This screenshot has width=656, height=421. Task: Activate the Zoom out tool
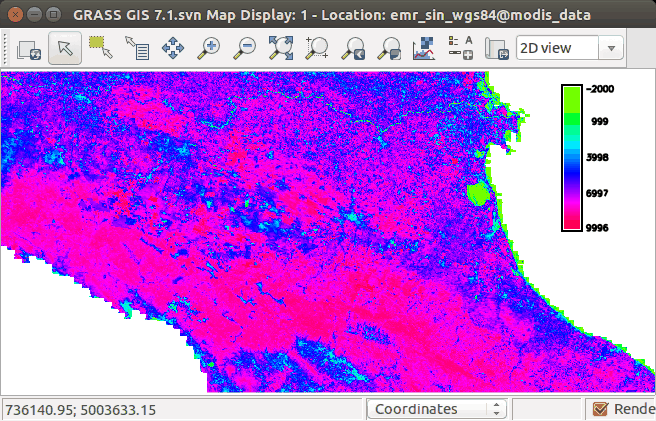[244, 48]
